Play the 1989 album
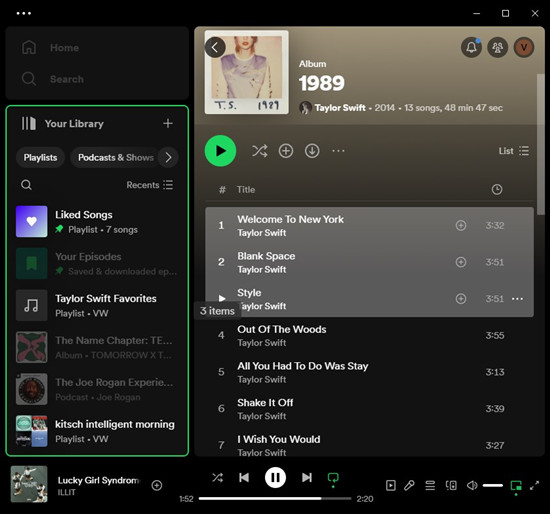 (x=220, y=151)
